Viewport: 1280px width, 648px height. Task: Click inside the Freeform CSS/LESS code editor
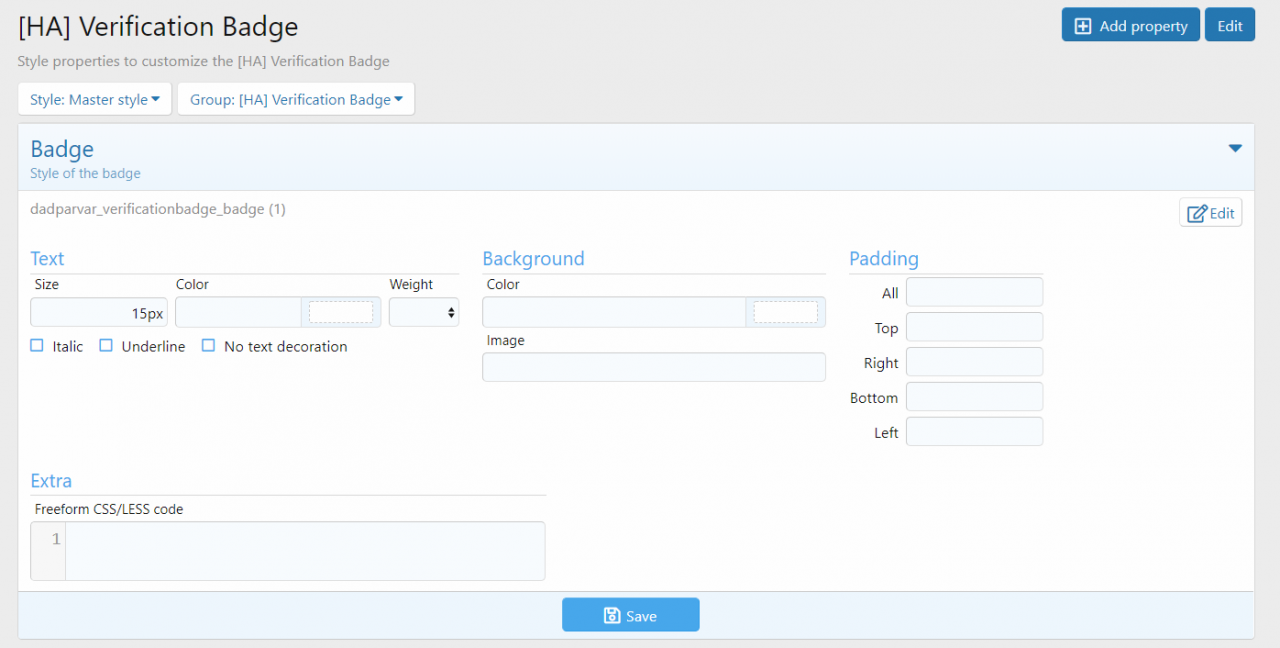click(305, 550)
